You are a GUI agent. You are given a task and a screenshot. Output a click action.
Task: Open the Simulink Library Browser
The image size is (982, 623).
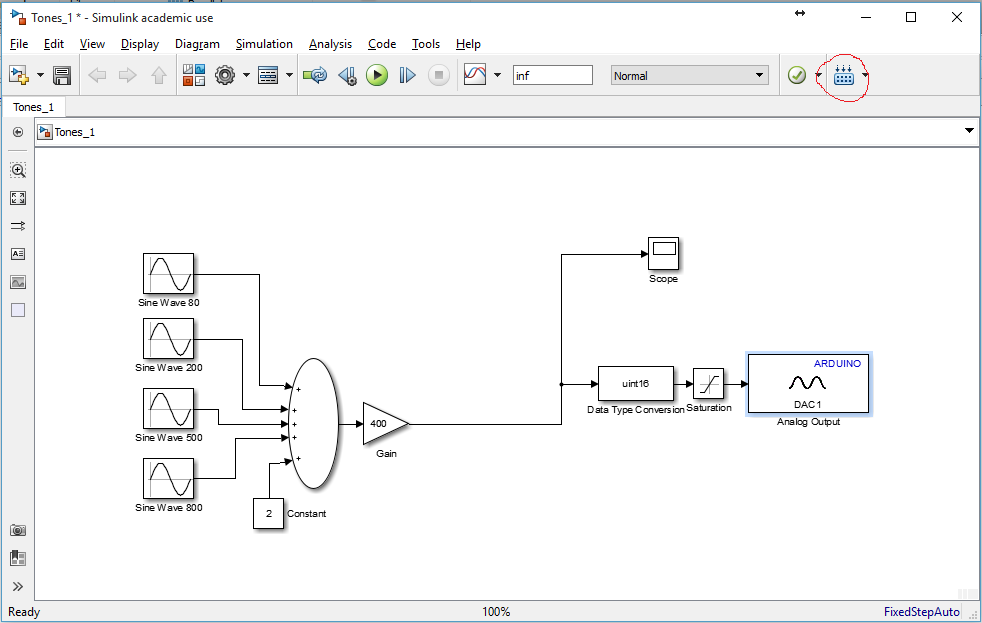[x=193, y=74]
